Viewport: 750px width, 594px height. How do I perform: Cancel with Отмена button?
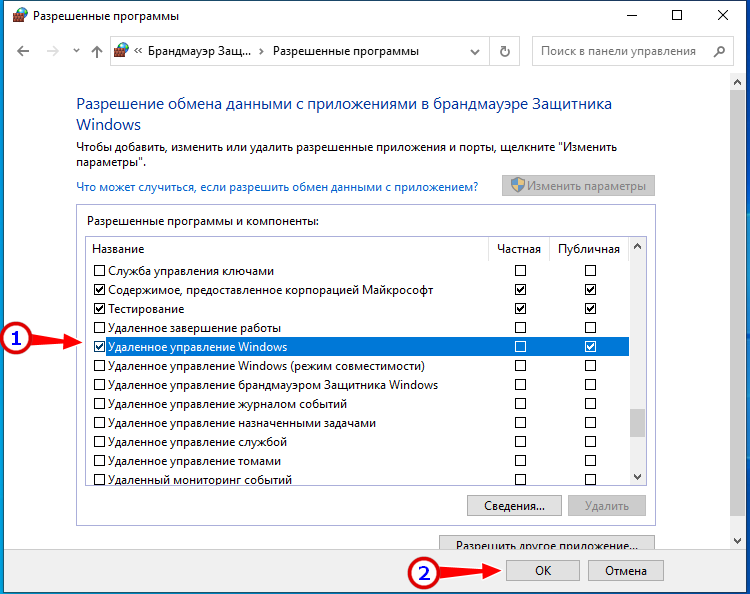coord(626,571)
